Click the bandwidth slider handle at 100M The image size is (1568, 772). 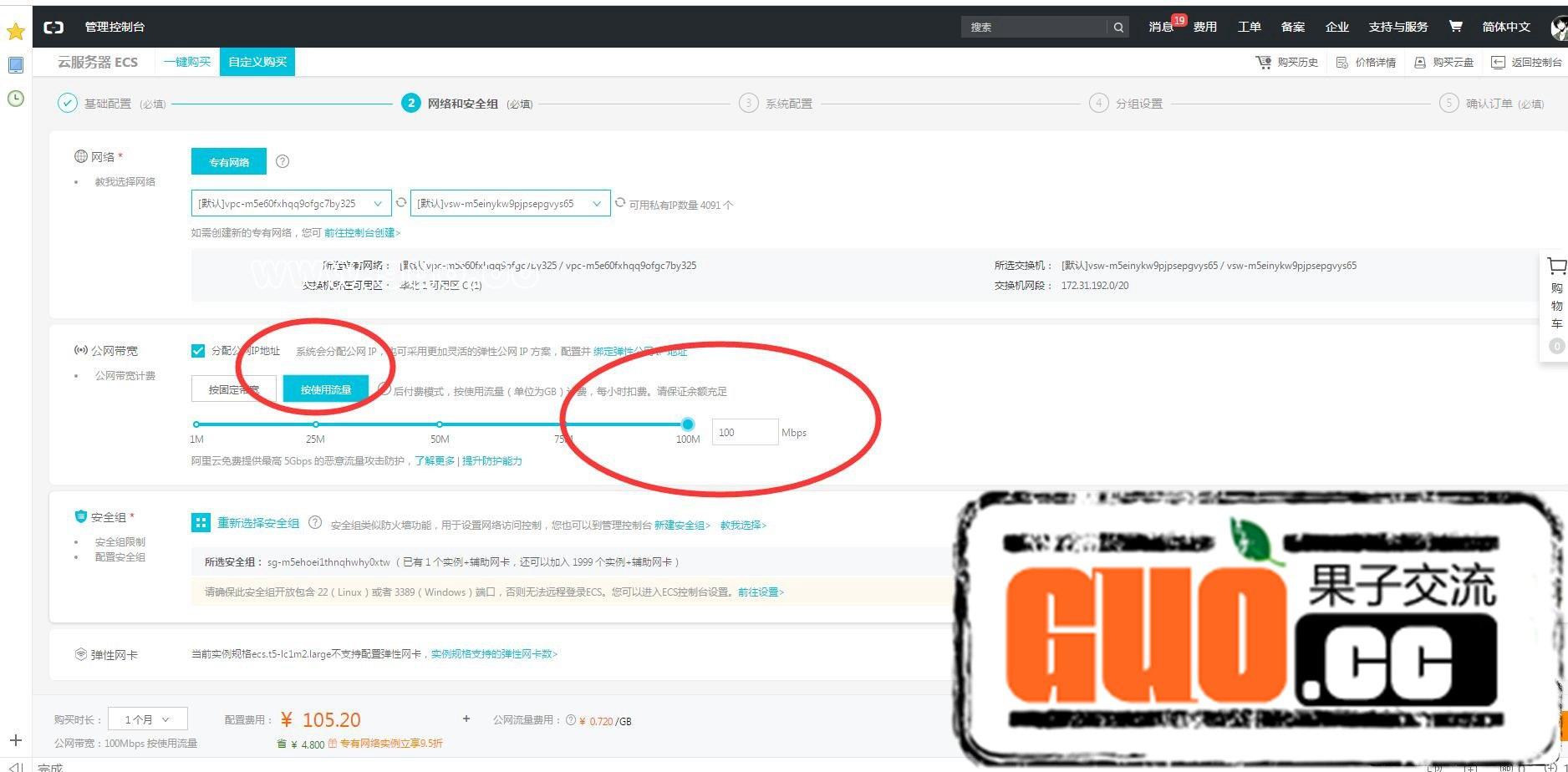click(687, 424)
